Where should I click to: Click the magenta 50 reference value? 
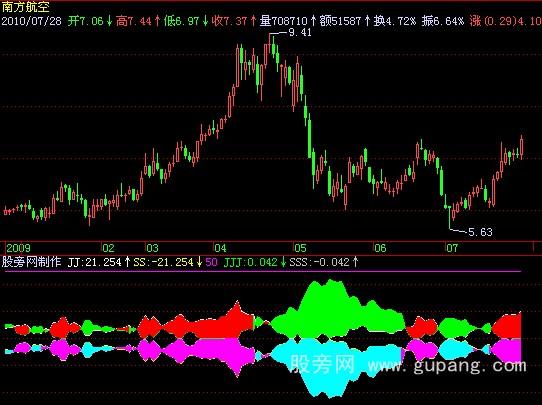211,262
